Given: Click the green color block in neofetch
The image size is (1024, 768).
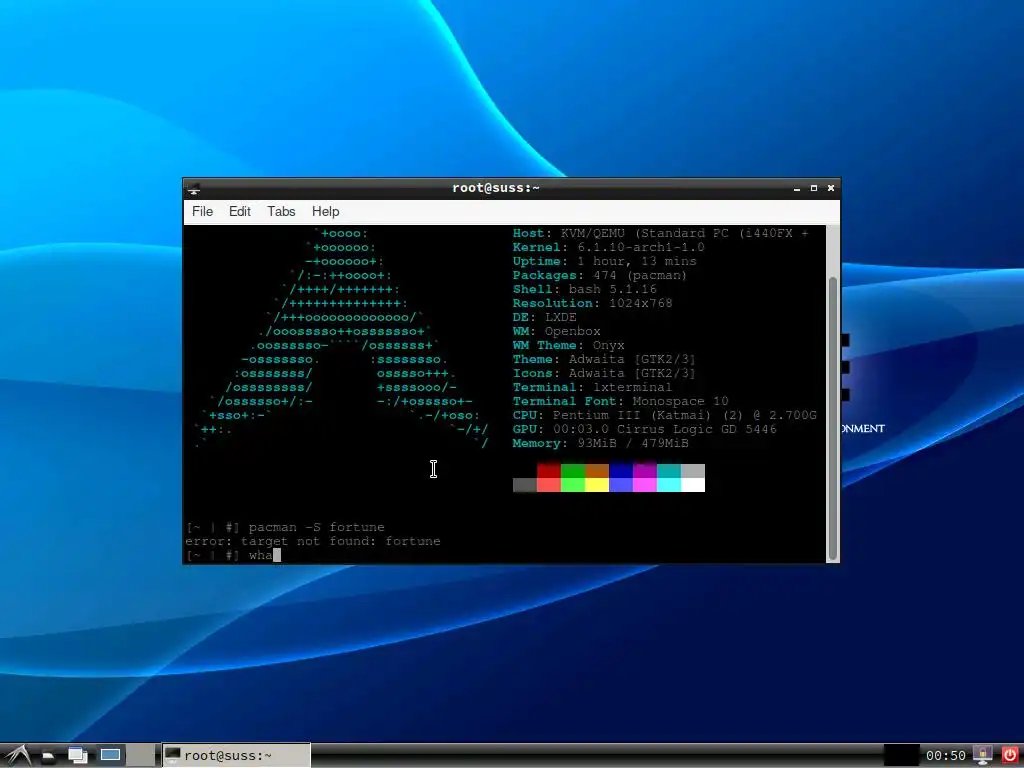Looking at the screenshot, I should 573,471.
